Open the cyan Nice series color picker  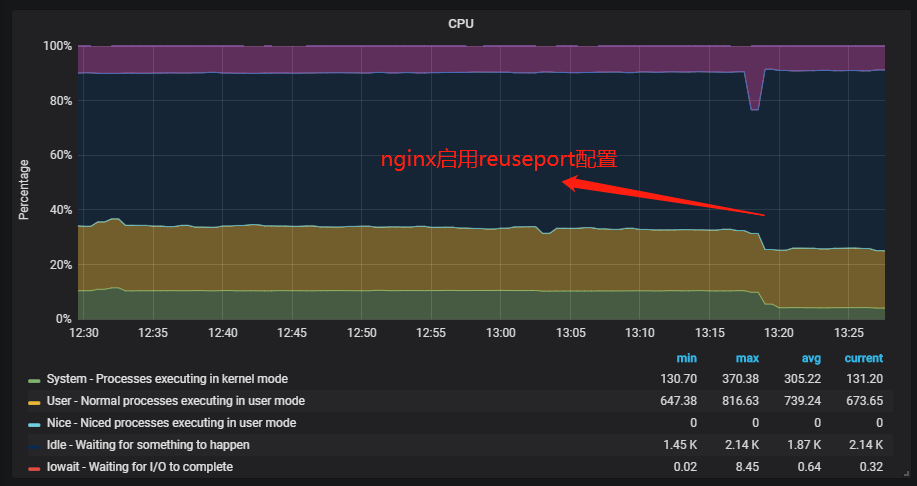(34, 424)
